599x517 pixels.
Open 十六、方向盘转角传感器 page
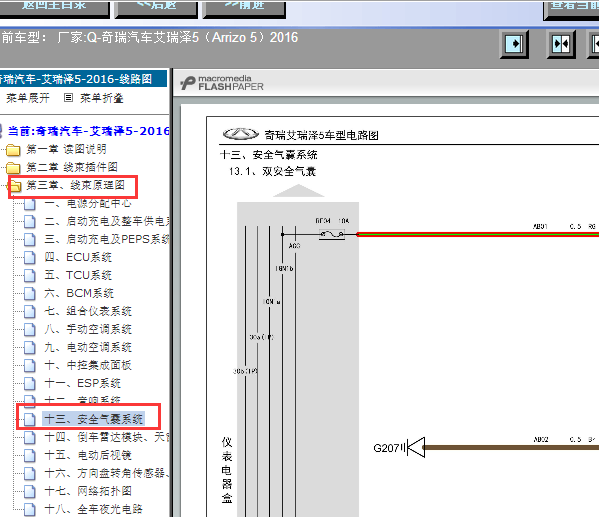point(107,473)
